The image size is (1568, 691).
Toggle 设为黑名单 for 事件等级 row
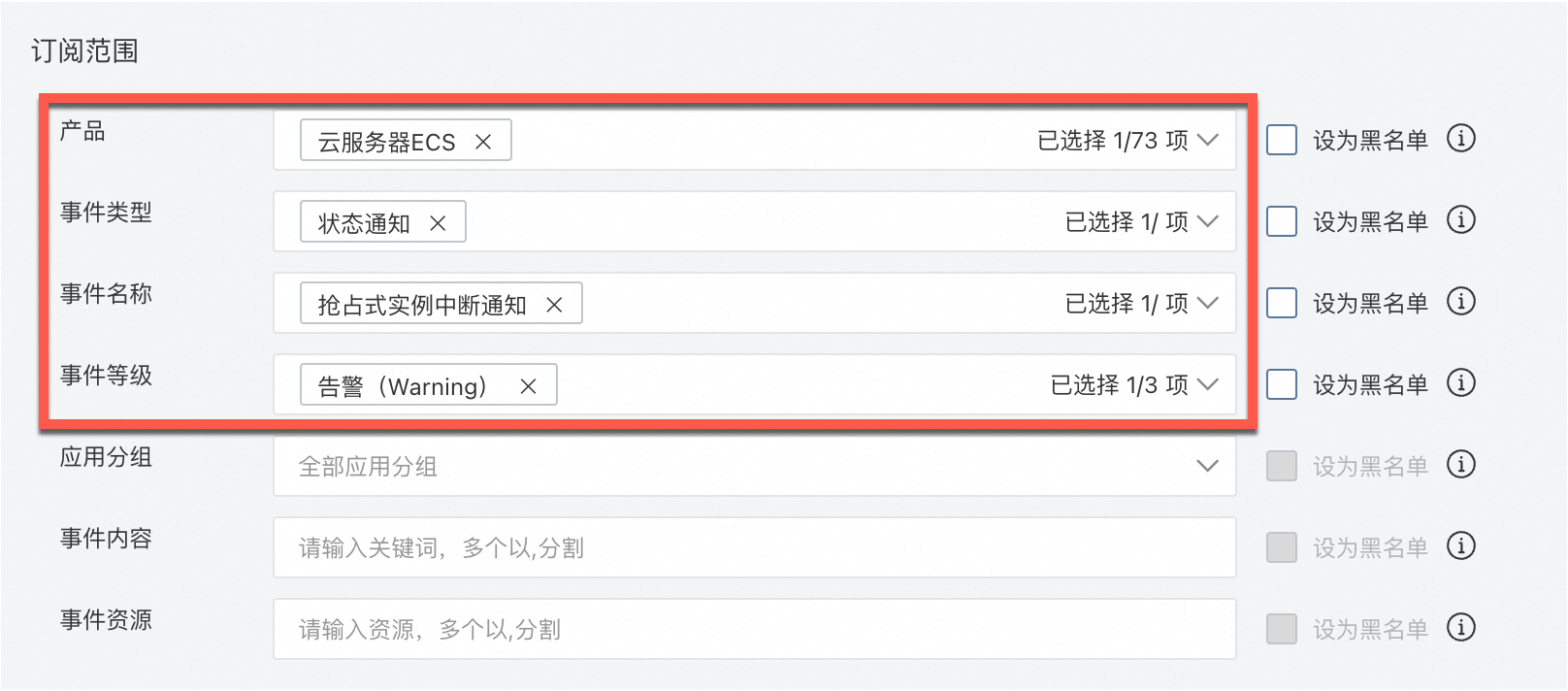point(1282,384)
